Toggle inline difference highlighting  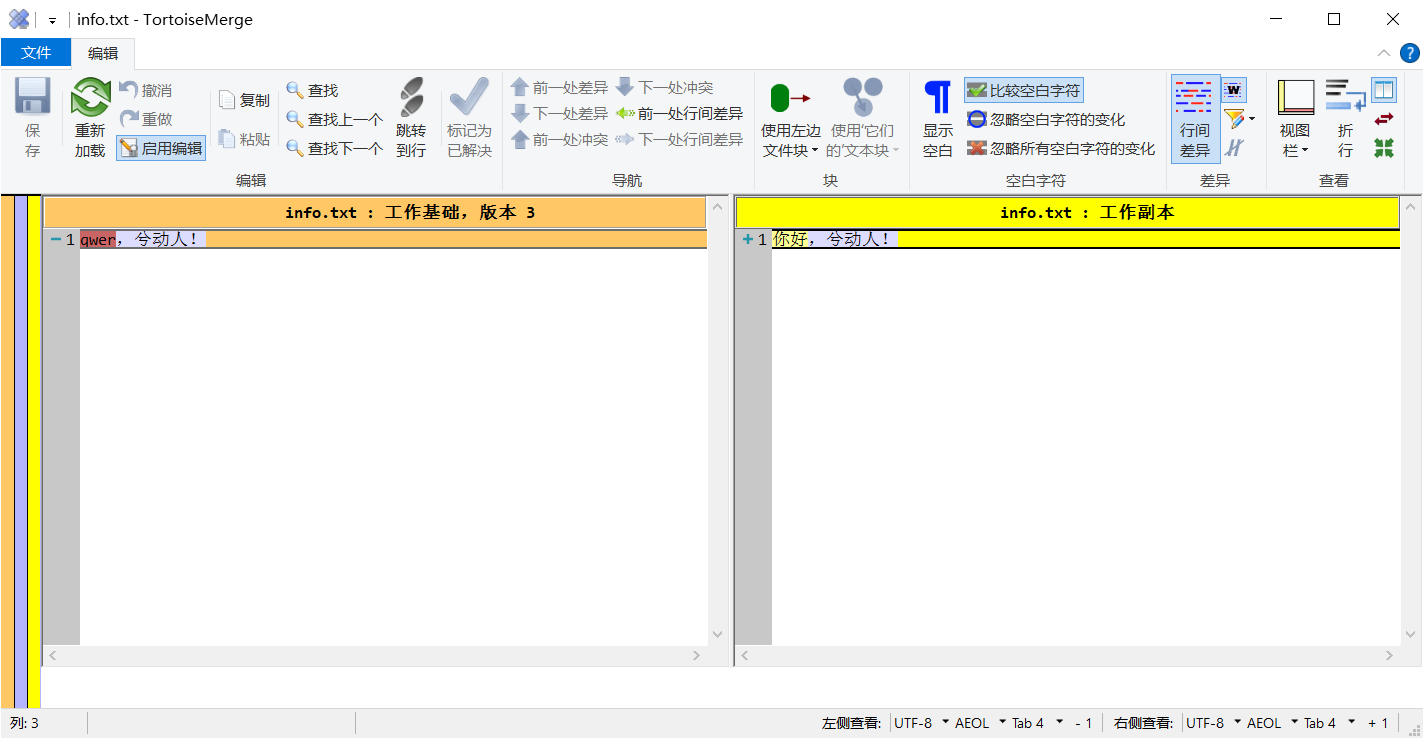coord(1196,118)
